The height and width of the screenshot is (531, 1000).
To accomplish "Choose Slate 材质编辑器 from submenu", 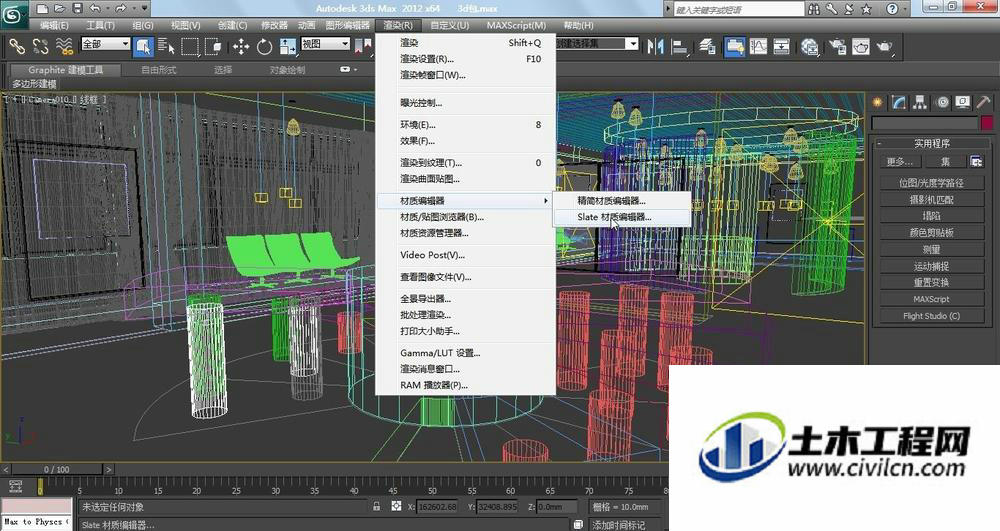I will [620, 217].
